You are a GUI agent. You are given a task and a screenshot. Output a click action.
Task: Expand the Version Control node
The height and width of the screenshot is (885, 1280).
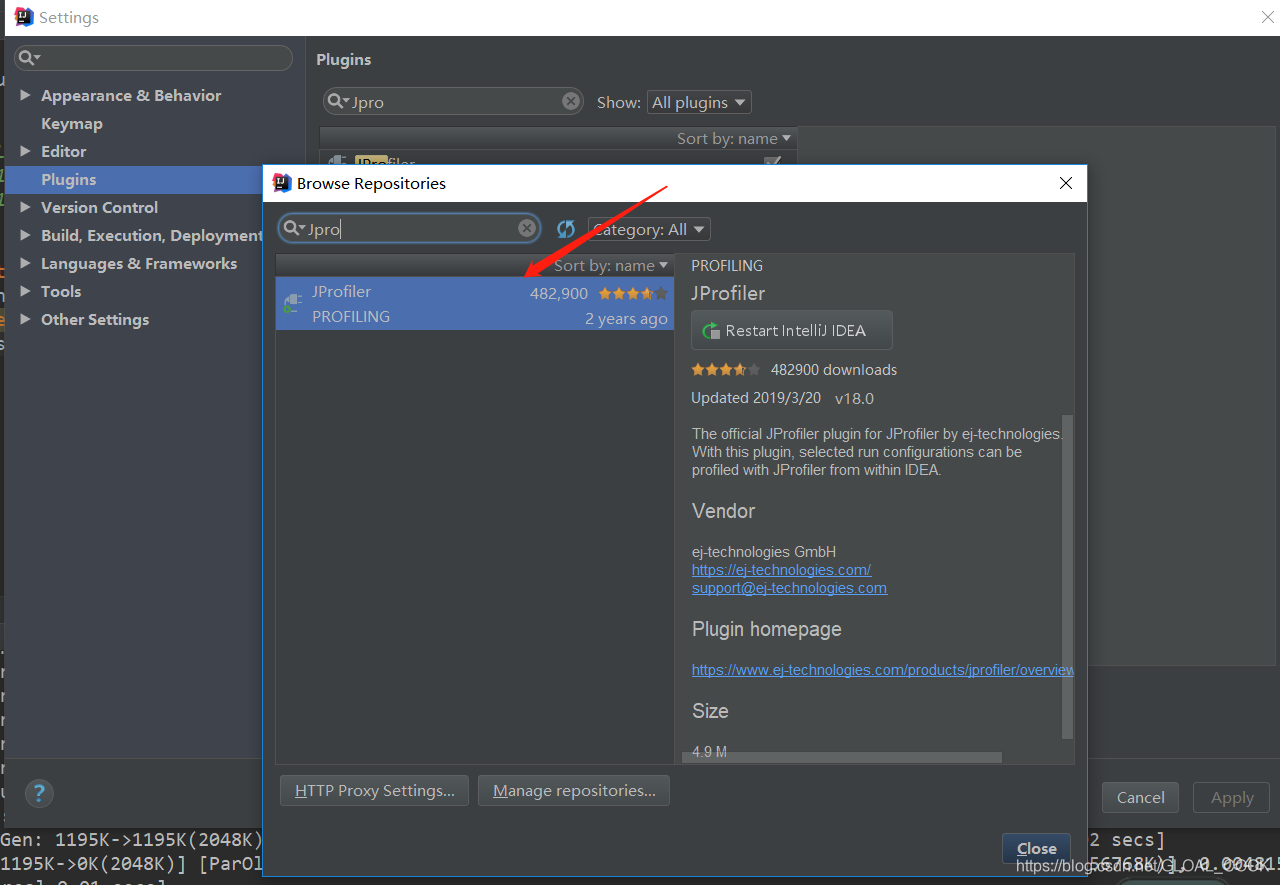[25, 207]
